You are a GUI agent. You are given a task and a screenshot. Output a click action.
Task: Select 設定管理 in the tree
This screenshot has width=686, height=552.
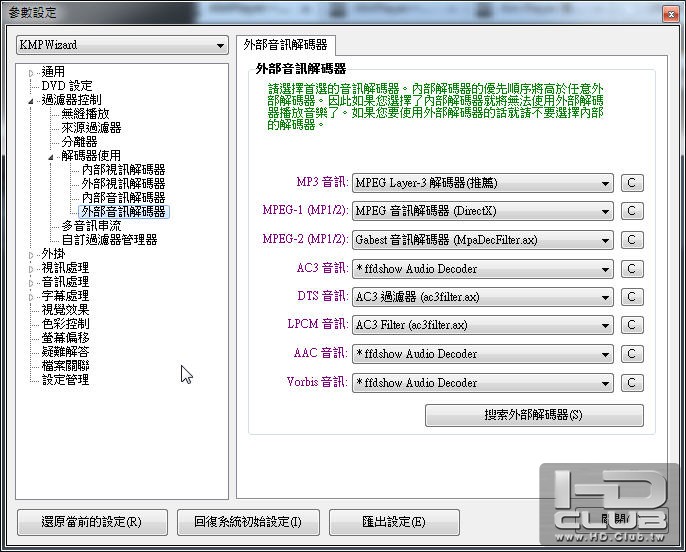65,380
